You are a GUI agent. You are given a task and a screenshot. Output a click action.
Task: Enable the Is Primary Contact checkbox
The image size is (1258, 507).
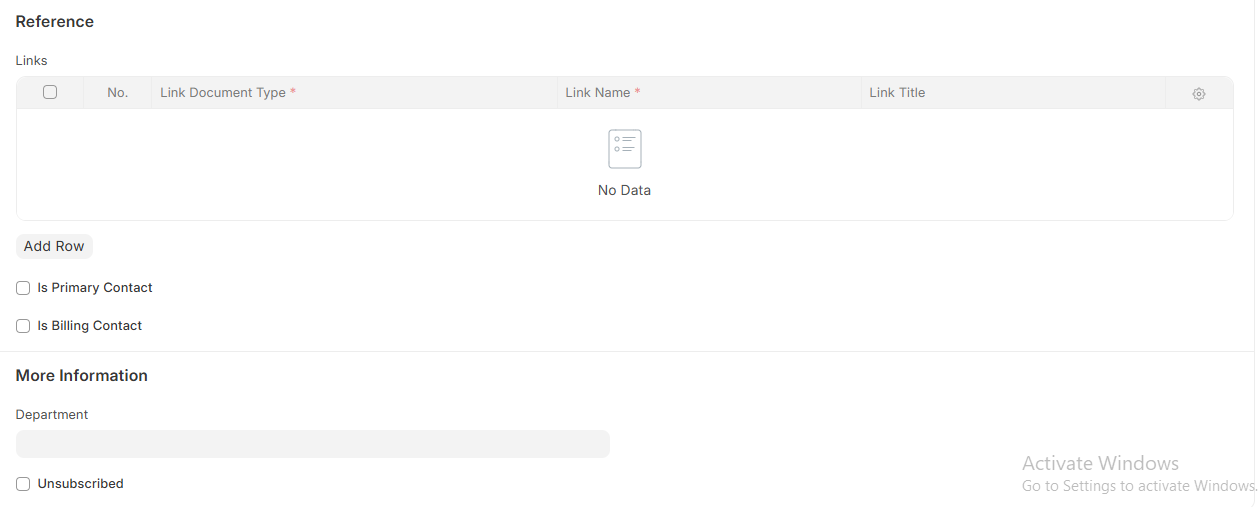(23, 288)
